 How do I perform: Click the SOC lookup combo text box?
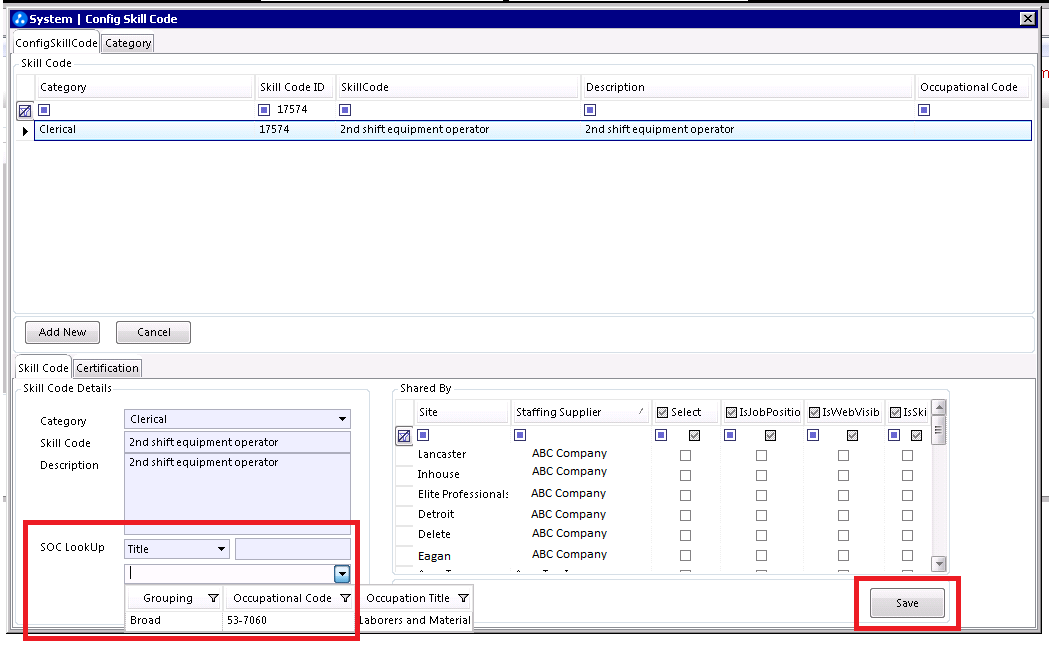229,573
